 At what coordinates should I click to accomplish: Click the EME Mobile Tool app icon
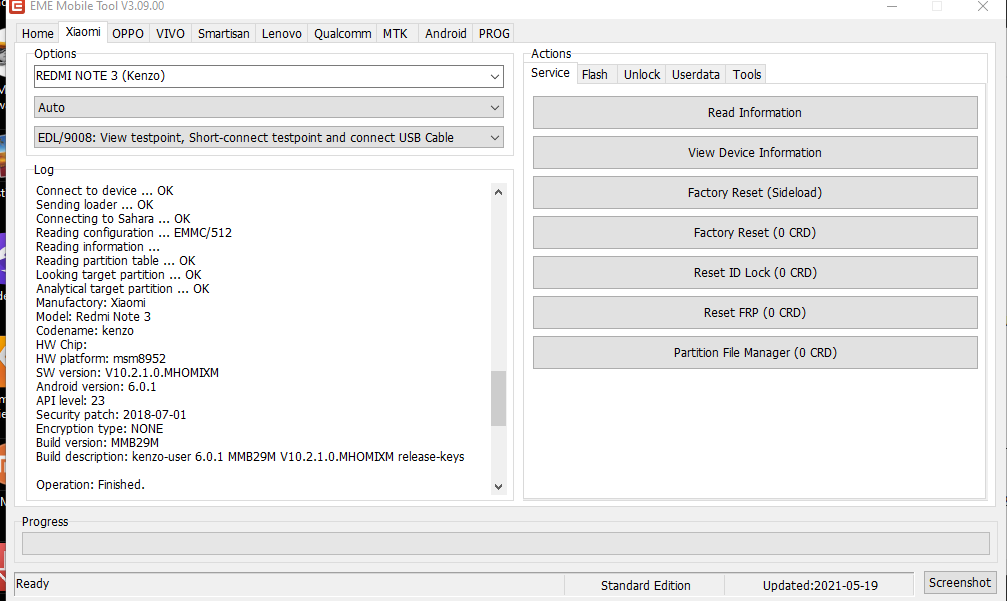point(17,6)
